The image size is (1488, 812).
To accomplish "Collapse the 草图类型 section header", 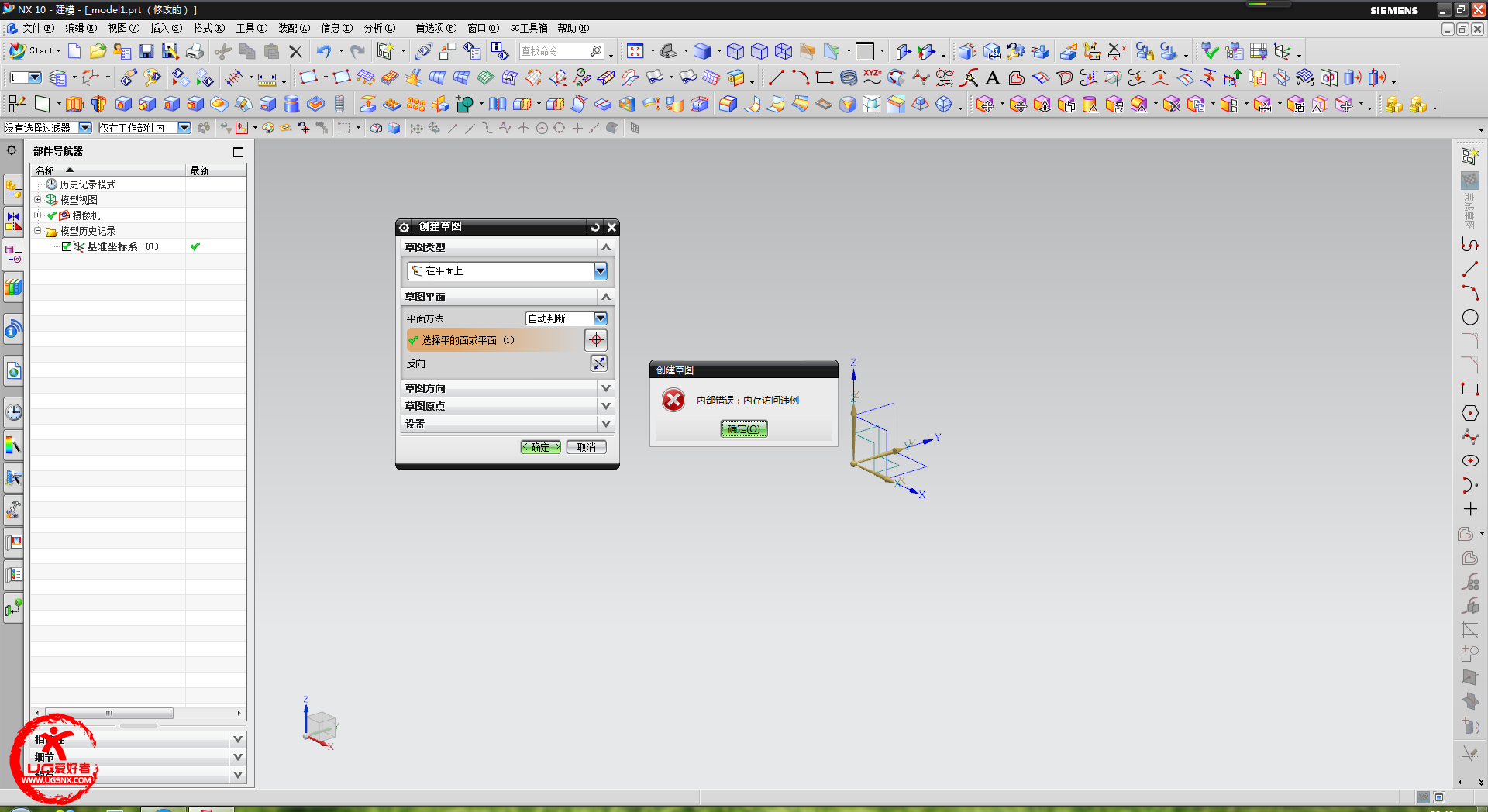I will tap(606, 247).
